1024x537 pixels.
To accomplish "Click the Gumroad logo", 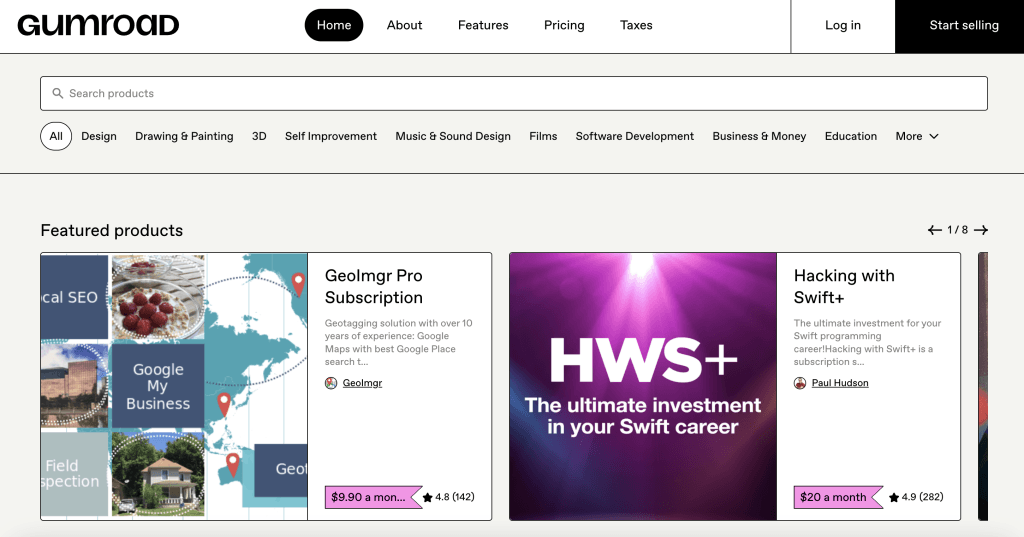I will click(x=98, y=25).
